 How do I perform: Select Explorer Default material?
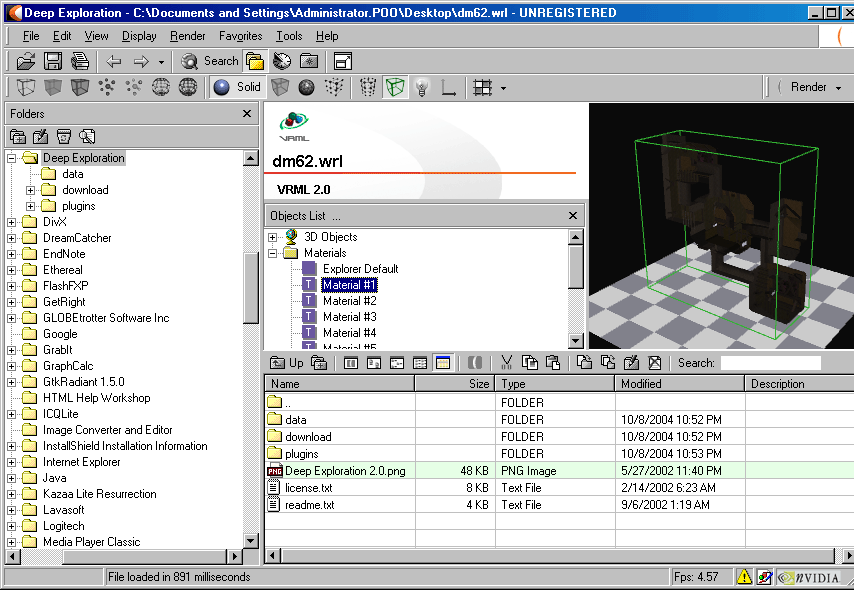[361, 269]
